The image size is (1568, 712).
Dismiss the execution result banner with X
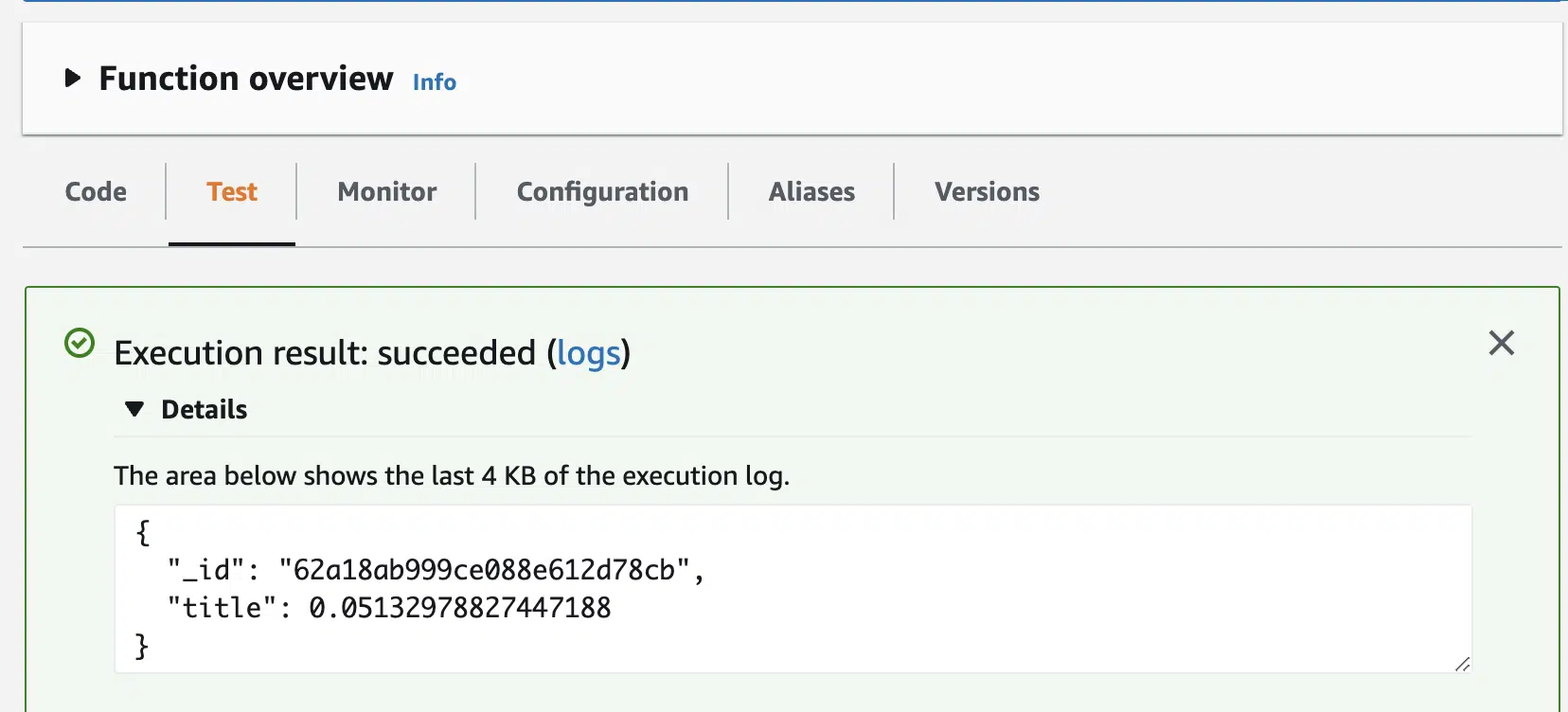[1502, 343]
